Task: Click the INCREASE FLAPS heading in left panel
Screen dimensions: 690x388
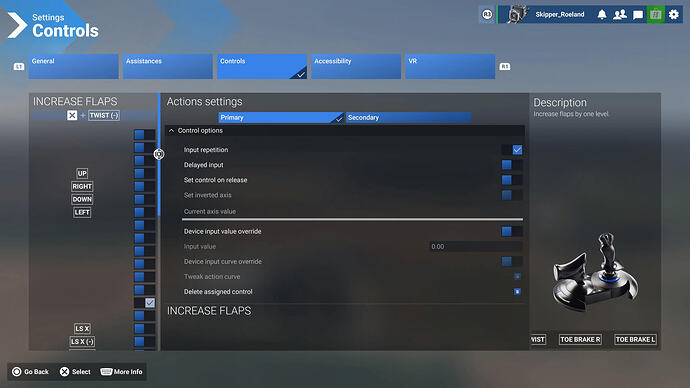Action: 75,101
